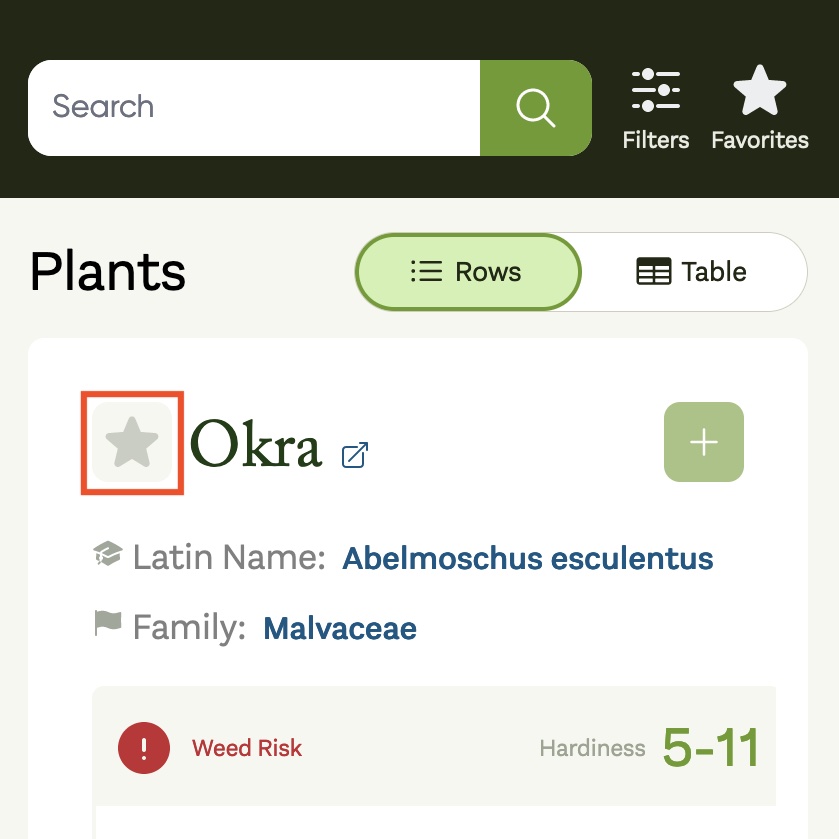The image size is (839, 839).
Task: Click the Filters text label
Action: pos(655,140)
